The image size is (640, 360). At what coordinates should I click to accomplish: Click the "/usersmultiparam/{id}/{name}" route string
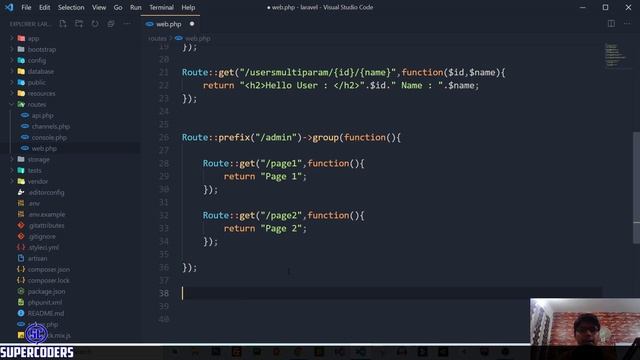point(318,72)
